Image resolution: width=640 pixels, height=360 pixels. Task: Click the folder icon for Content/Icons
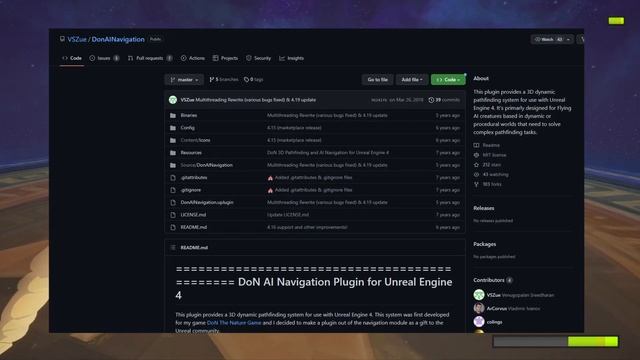173,140
